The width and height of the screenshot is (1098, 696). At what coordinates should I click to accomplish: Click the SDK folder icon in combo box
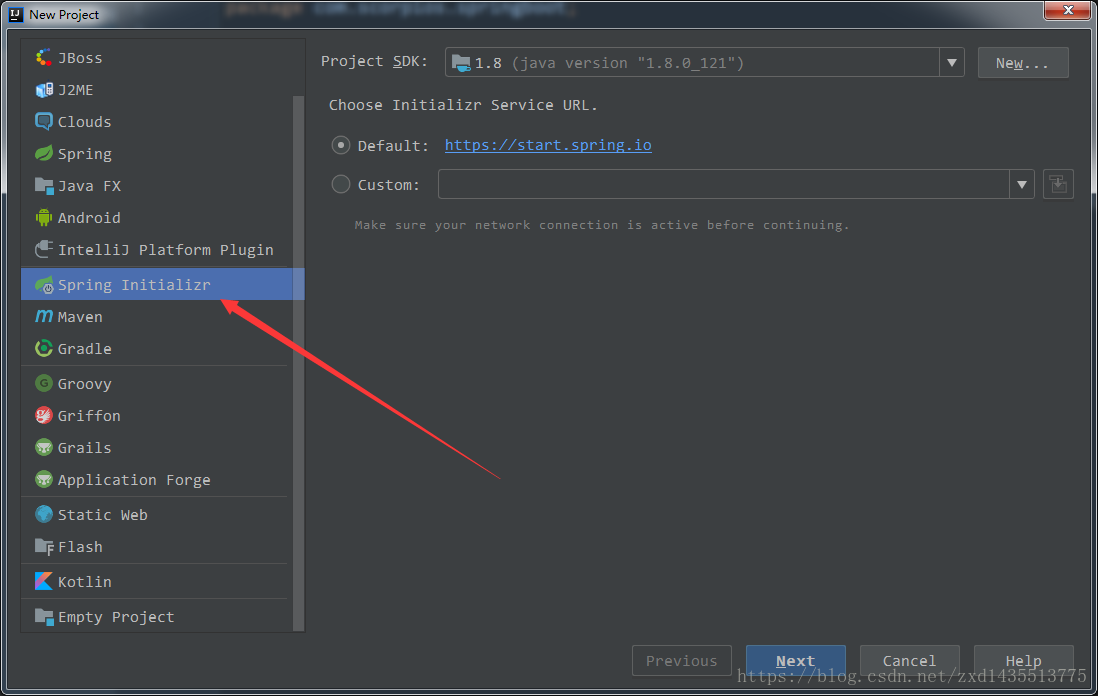tap(461, 63)
